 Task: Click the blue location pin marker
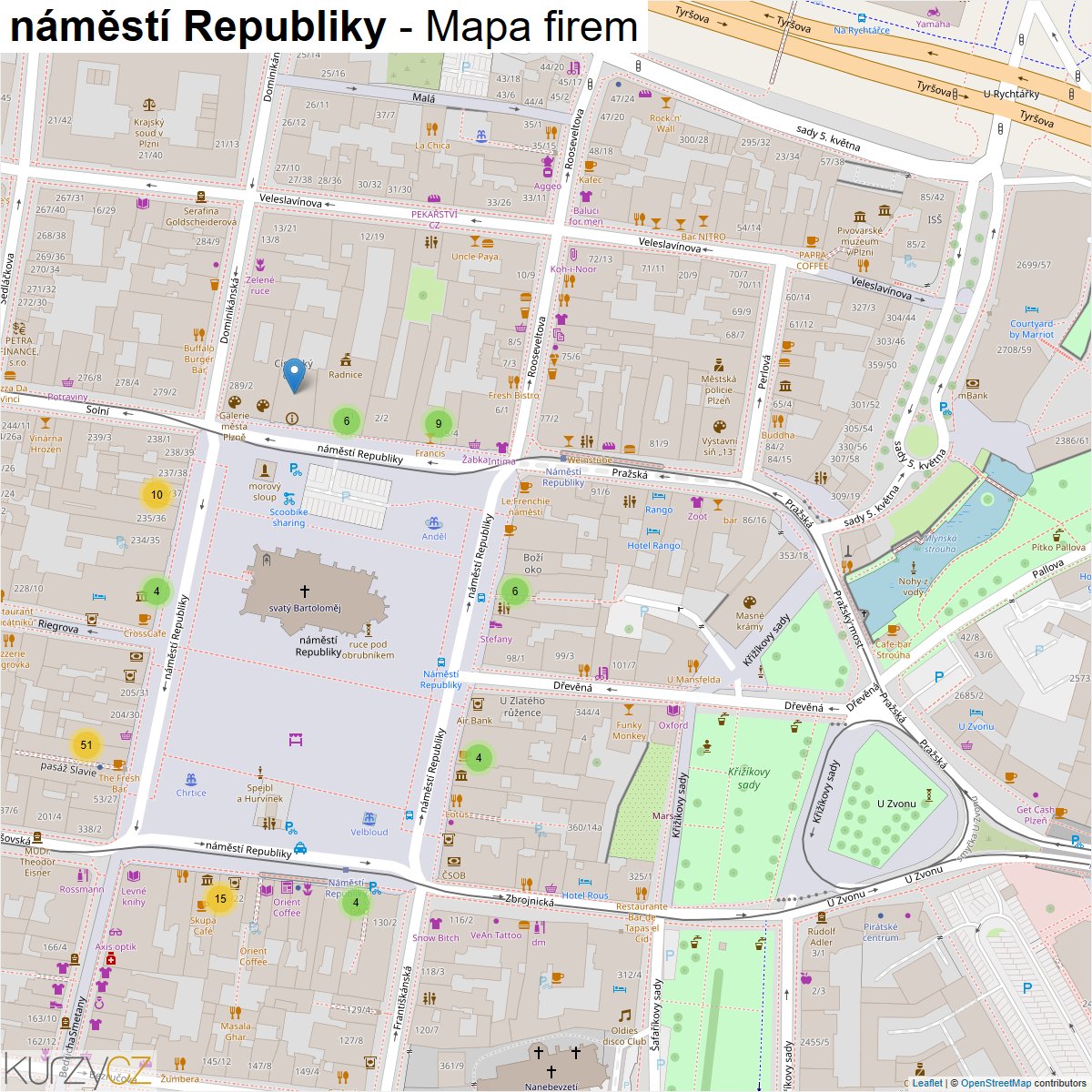pos(294,375)
